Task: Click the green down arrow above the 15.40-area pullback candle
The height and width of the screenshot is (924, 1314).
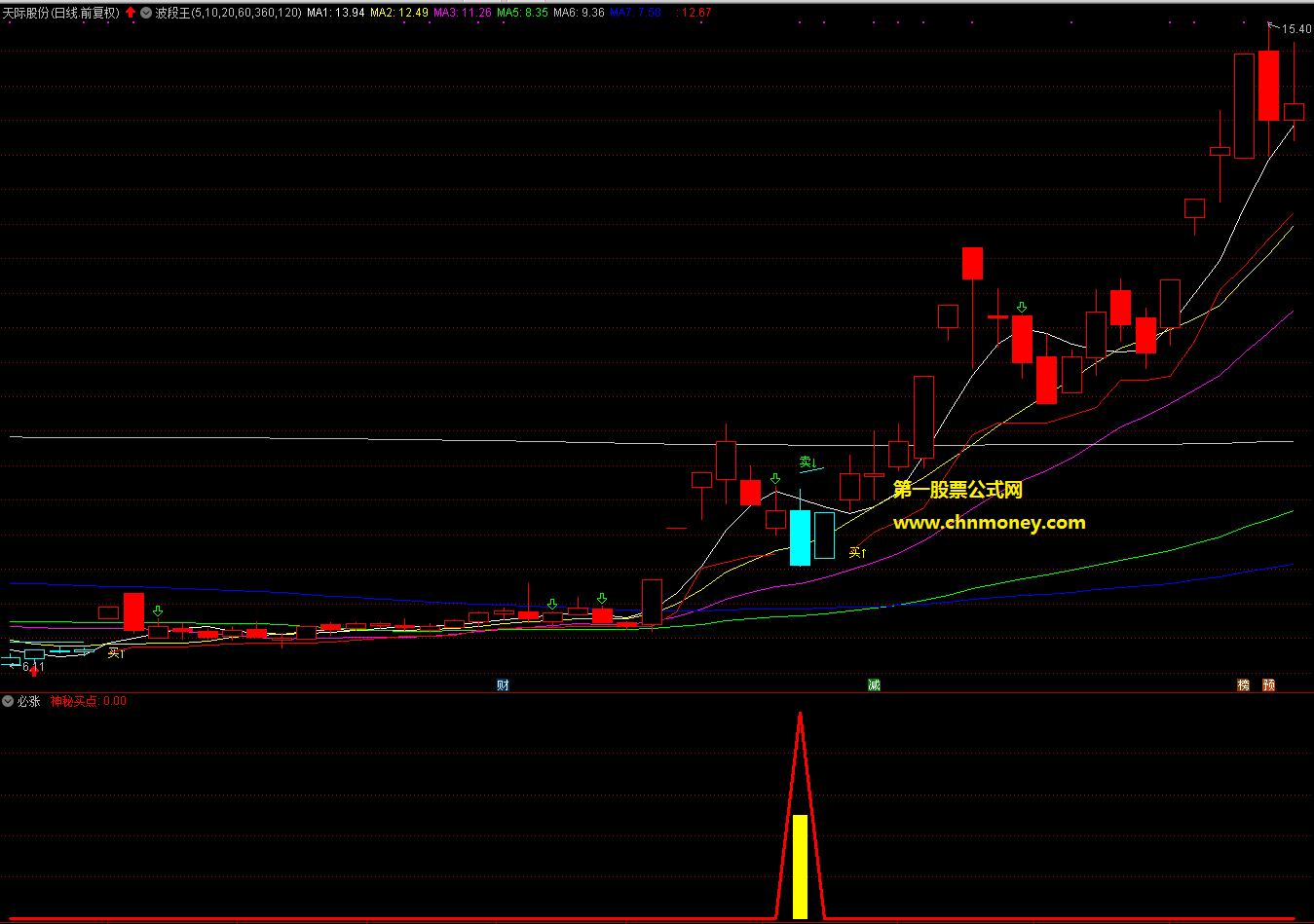Action: [1021, 308]
